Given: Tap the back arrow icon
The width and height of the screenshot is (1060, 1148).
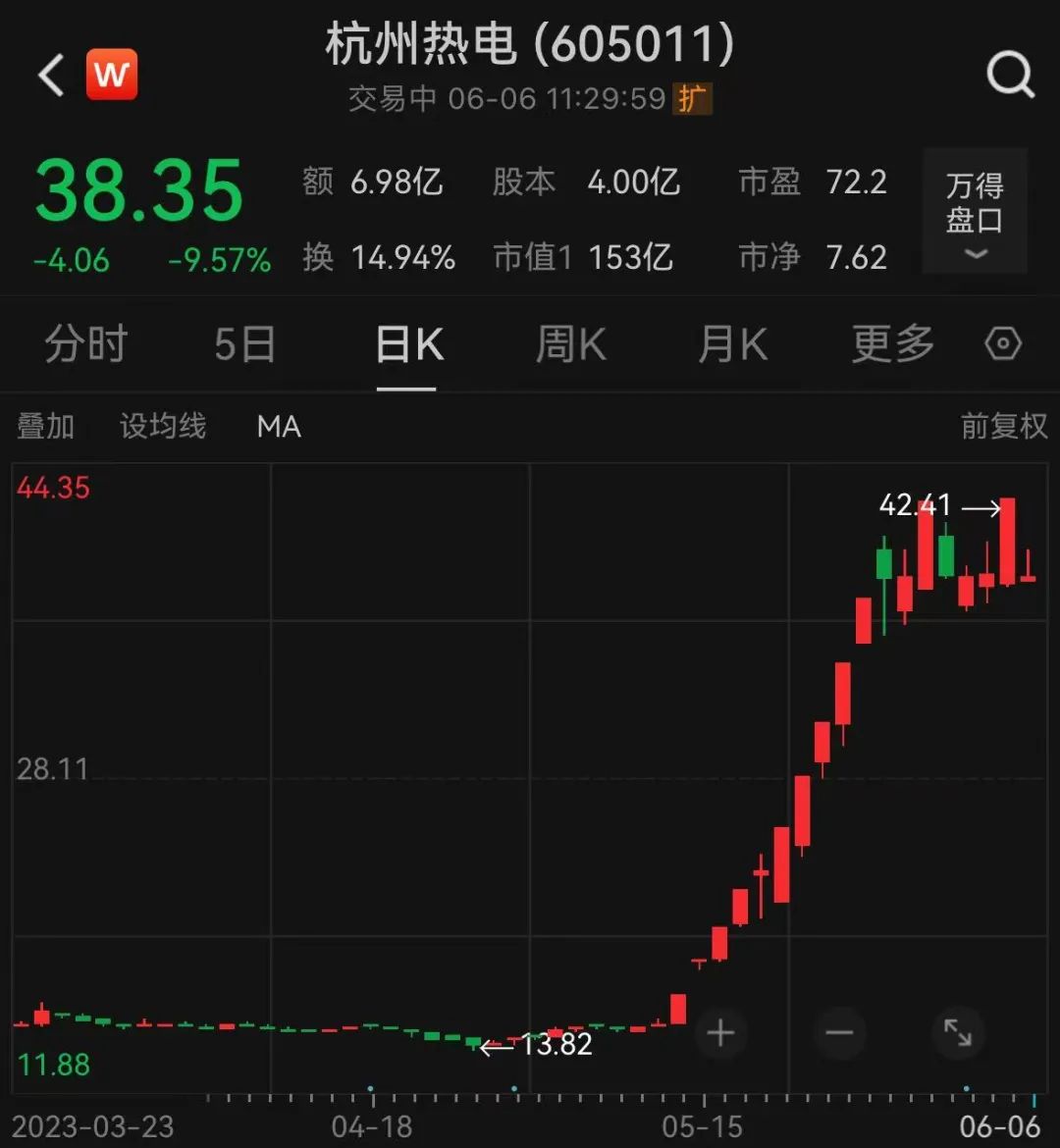Looking at the screenshot, I should point(52,75).
